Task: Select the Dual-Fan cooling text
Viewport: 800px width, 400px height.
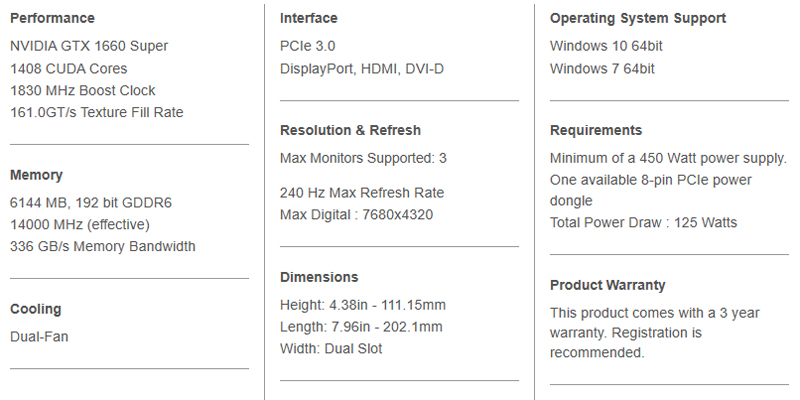Action: point(39,337)
